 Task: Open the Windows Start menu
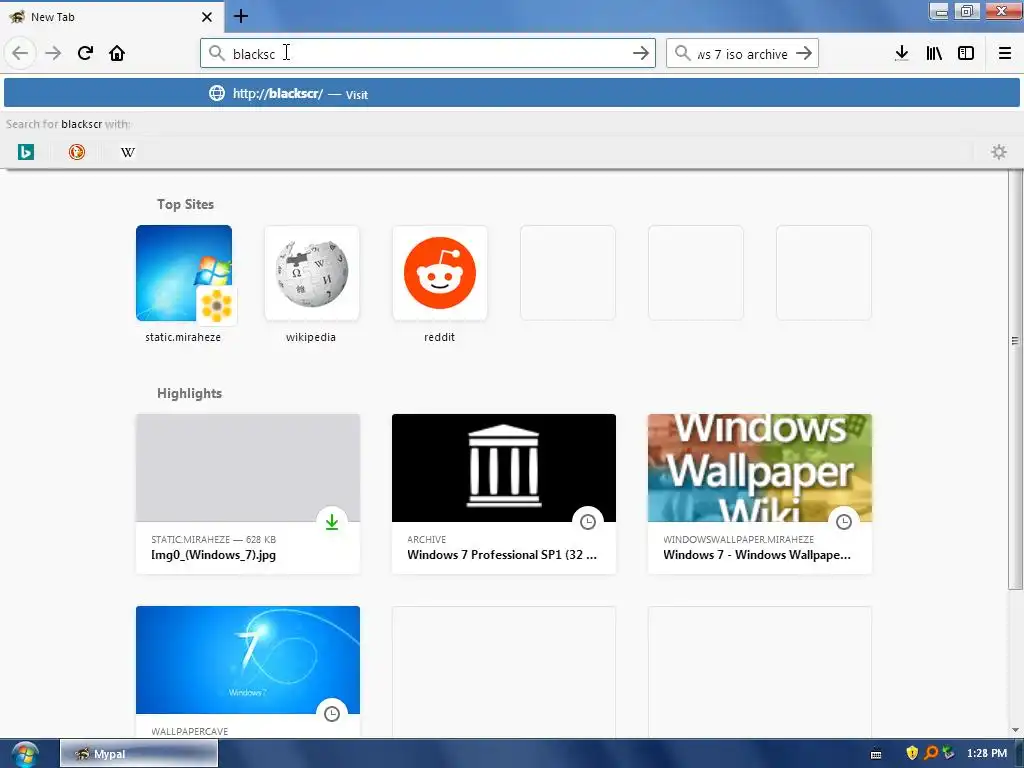pyautogui.click(x=24, y=754)
